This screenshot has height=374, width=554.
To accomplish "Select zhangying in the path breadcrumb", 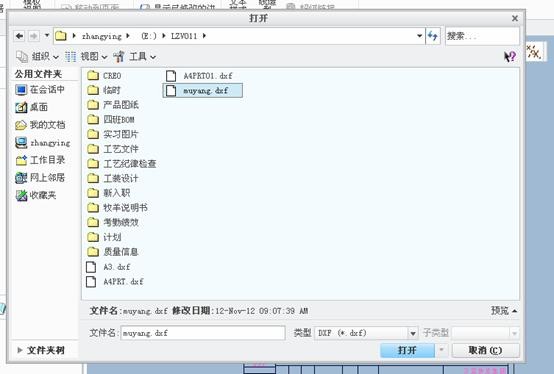I will 101,36.
